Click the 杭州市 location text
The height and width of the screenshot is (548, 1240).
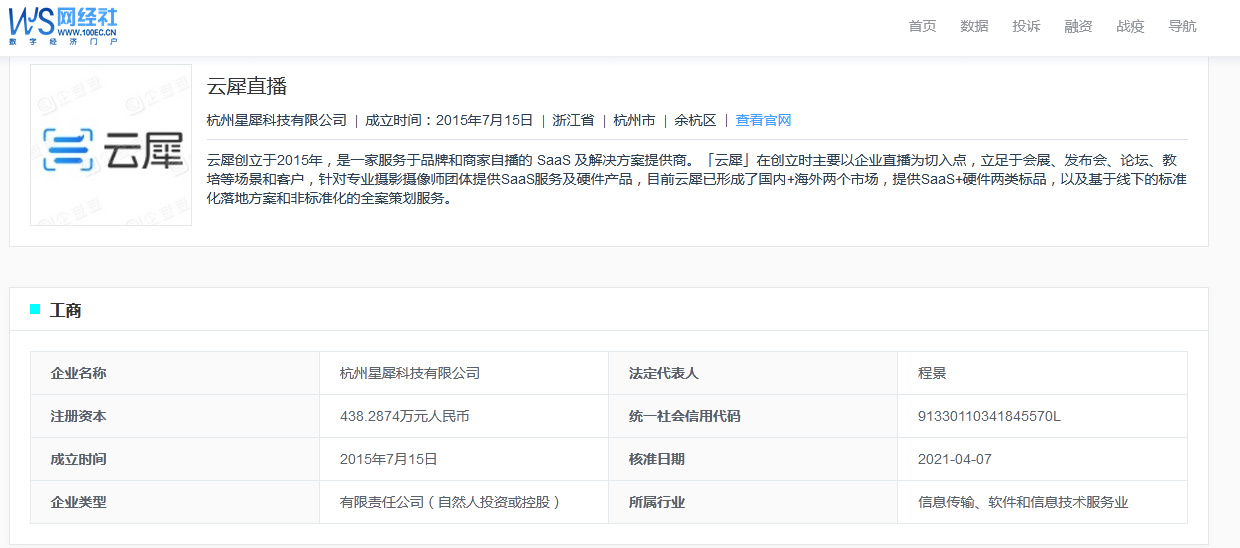coord(634,120)
